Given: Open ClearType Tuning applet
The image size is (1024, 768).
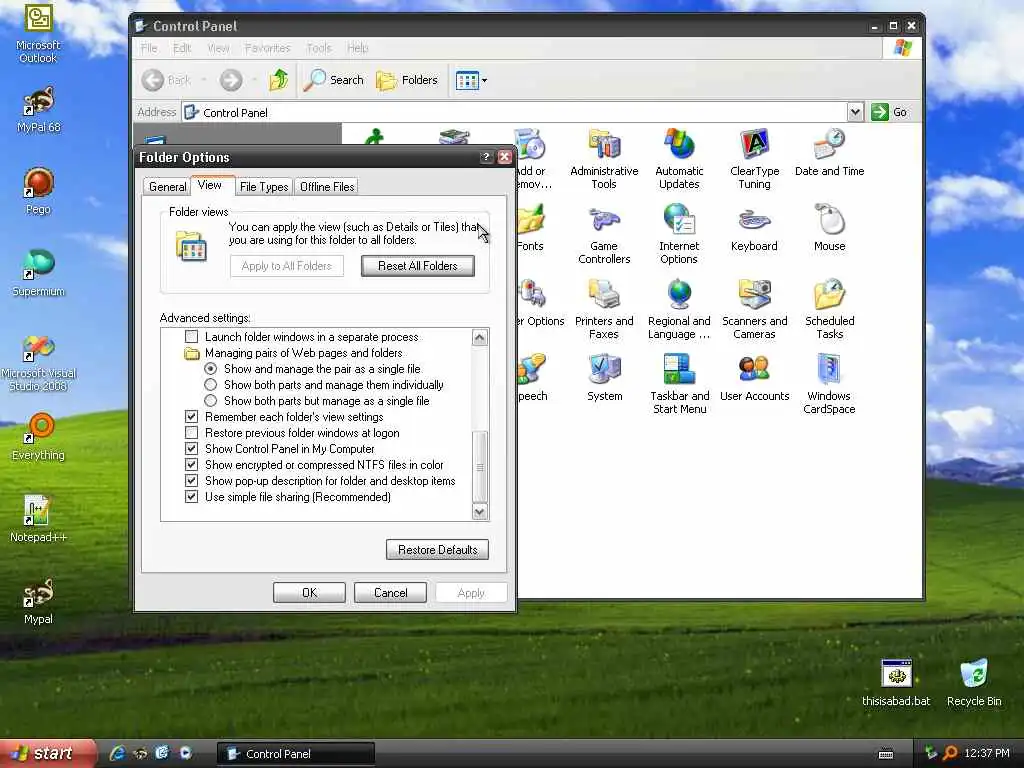Looking at the screenshot, I should 754,159.
